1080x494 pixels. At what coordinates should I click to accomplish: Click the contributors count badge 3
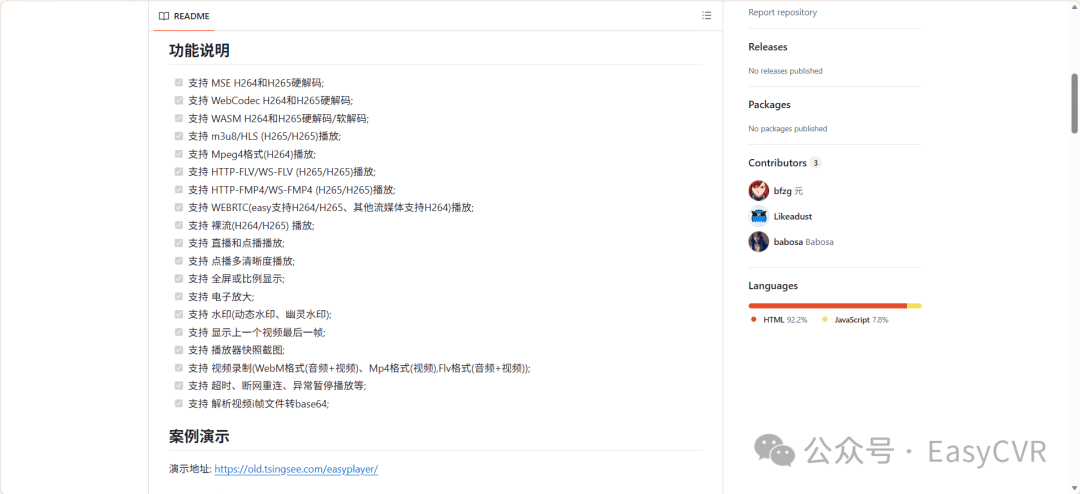pyautogui.click(x=816, y=163)
